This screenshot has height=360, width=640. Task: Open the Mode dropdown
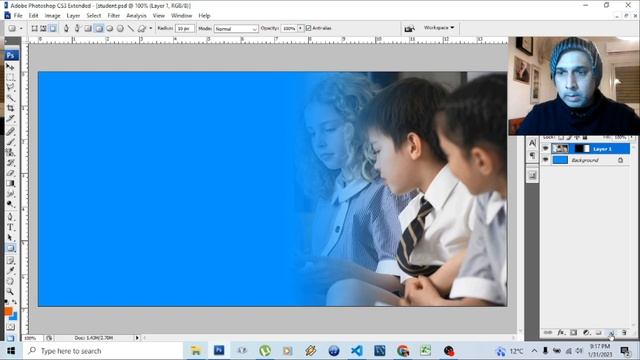point(236,29)
